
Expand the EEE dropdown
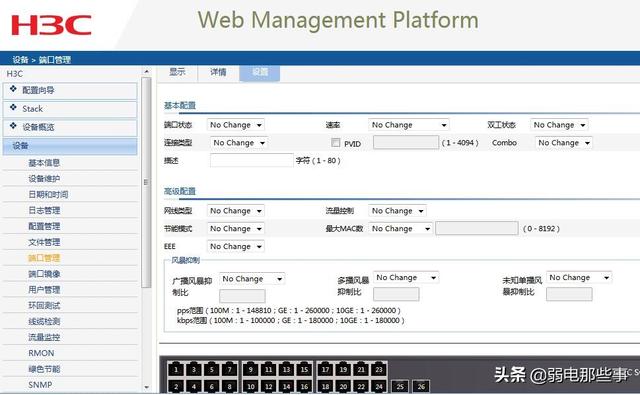pos(236,246)
